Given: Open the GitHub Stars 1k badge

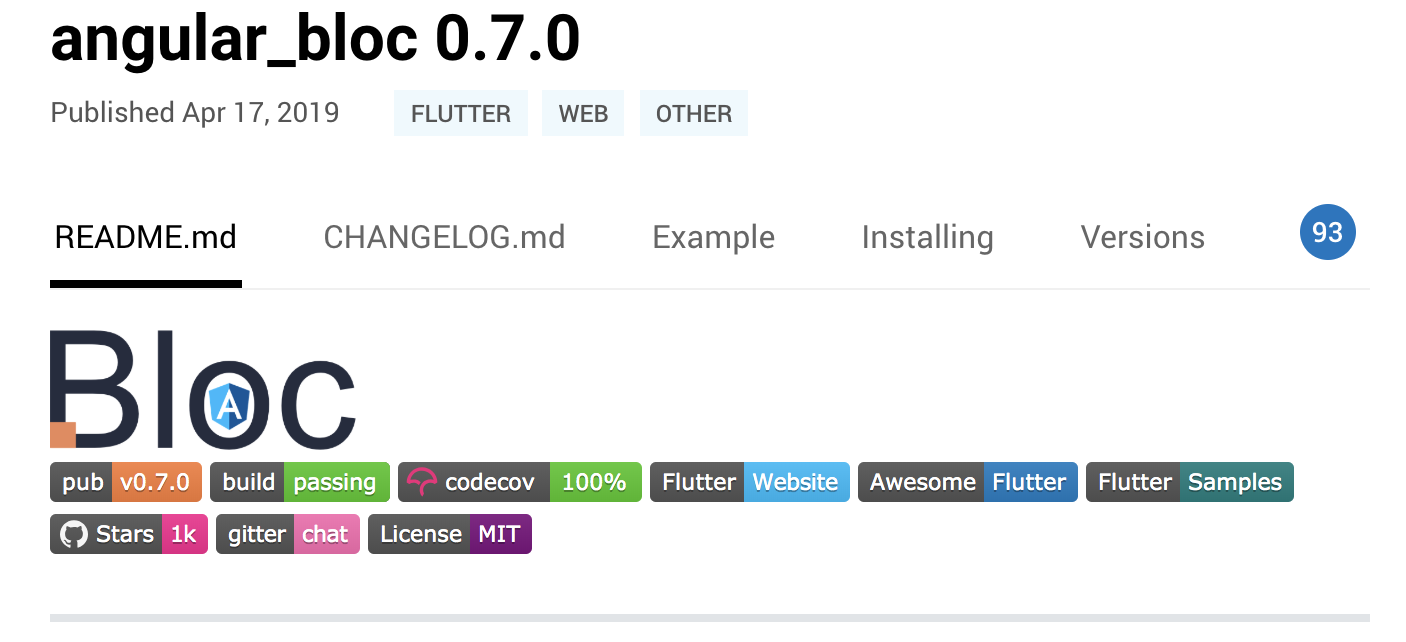Looking at the screenshot, I should coord(129,534).
